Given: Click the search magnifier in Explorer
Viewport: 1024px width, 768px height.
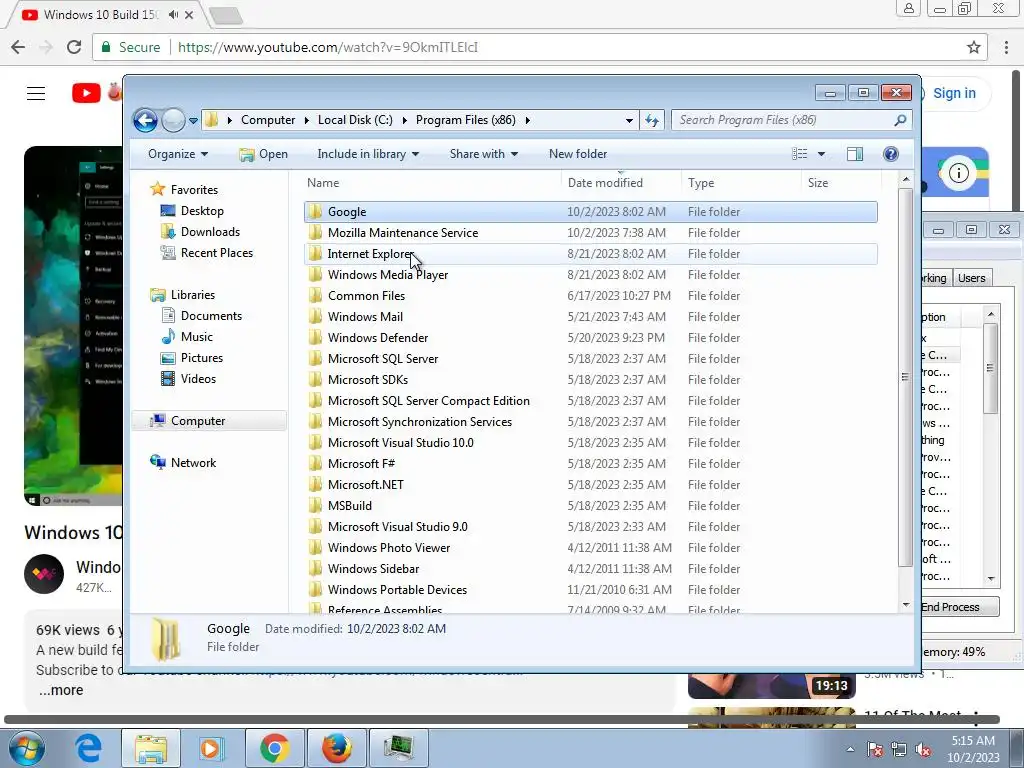Looking at the screenshot, I should 900,120.
